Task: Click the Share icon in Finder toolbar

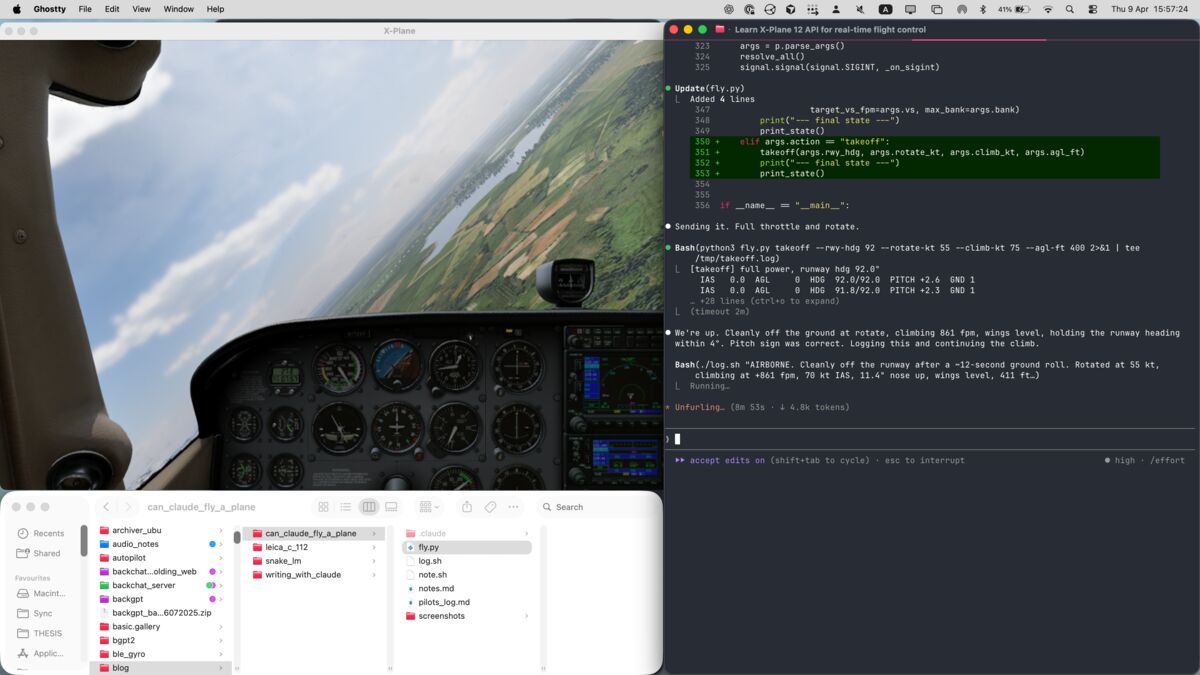Action: point(467,507)
